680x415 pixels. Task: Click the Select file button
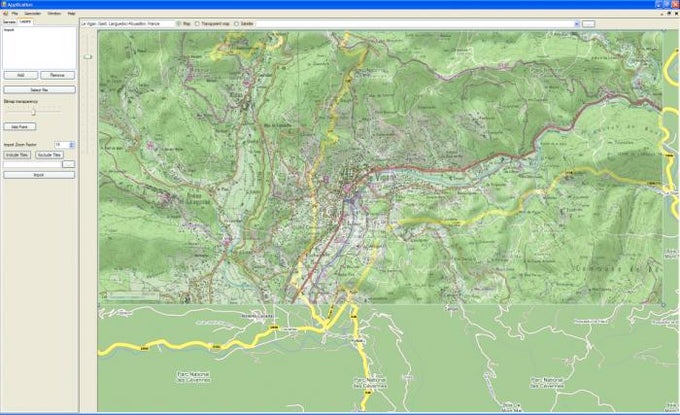click(39, 90)
